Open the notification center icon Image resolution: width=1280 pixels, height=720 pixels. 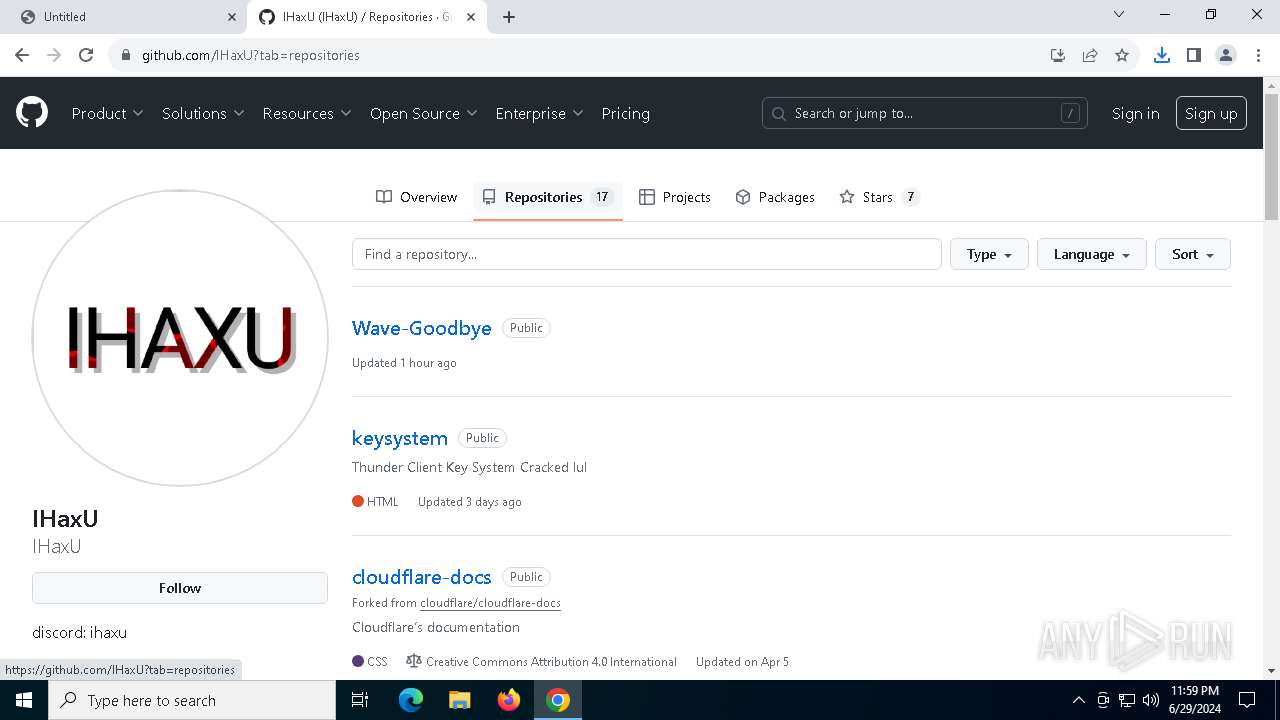click(1247, 700)
